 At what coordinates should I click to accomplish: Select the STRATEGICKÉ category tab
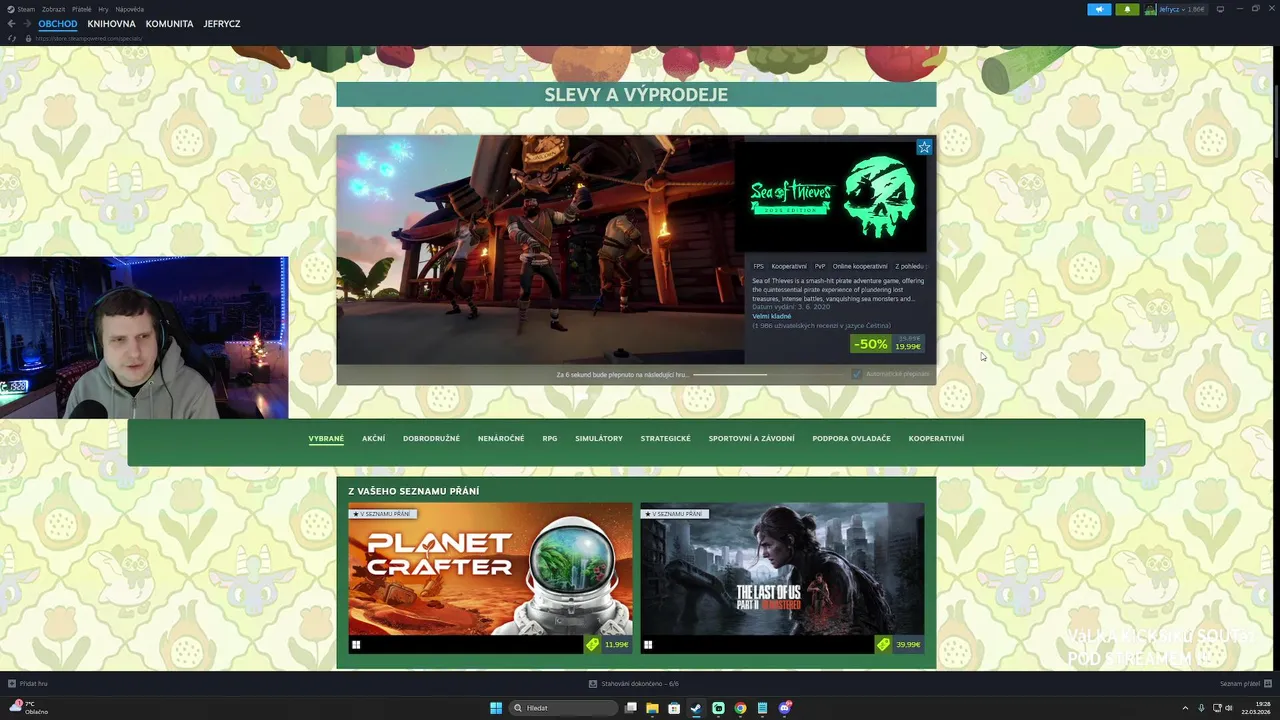pos(665,438)
